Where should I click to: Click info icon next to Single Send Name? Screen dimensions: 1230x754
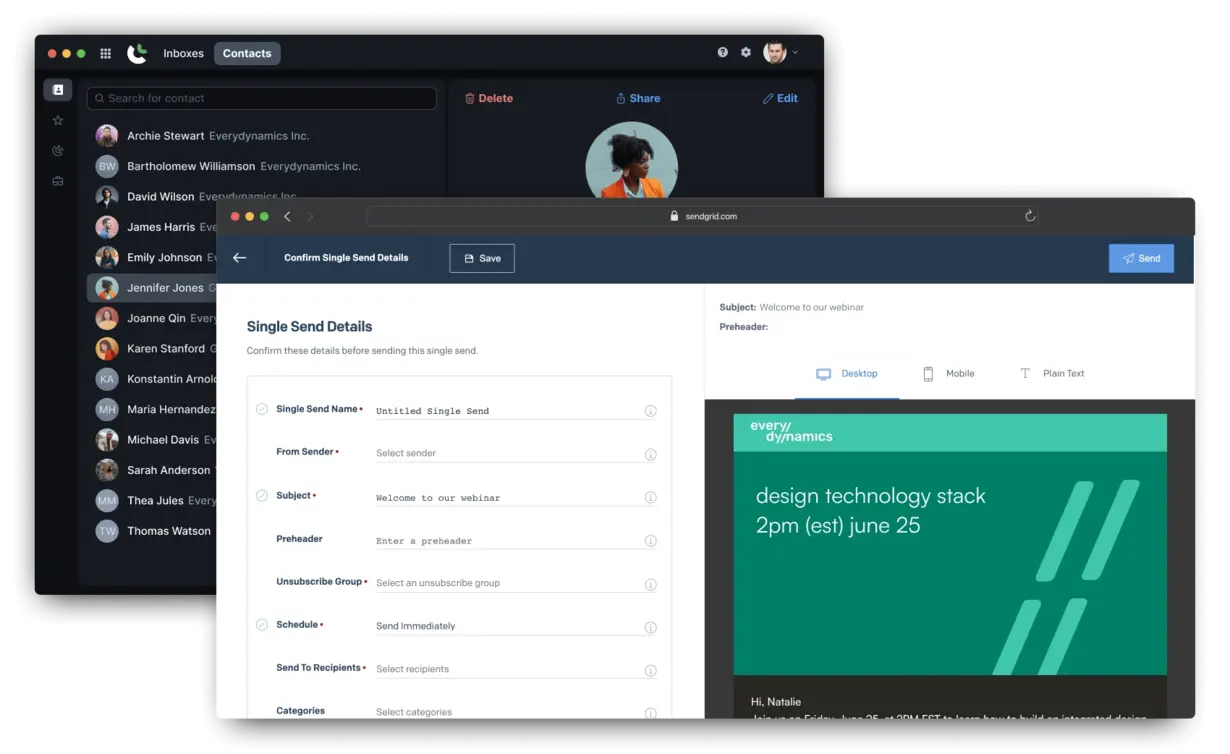[x=650, y=411]
